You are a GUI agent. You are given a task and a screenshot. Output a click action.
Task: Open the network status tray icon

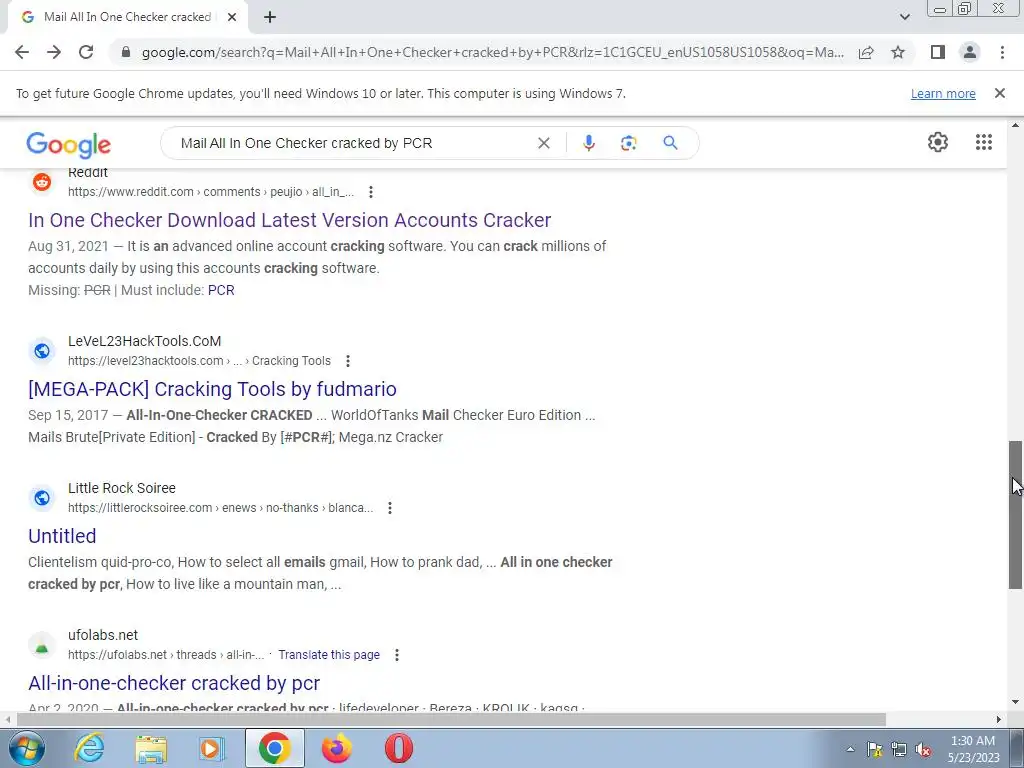coord(899,749)
